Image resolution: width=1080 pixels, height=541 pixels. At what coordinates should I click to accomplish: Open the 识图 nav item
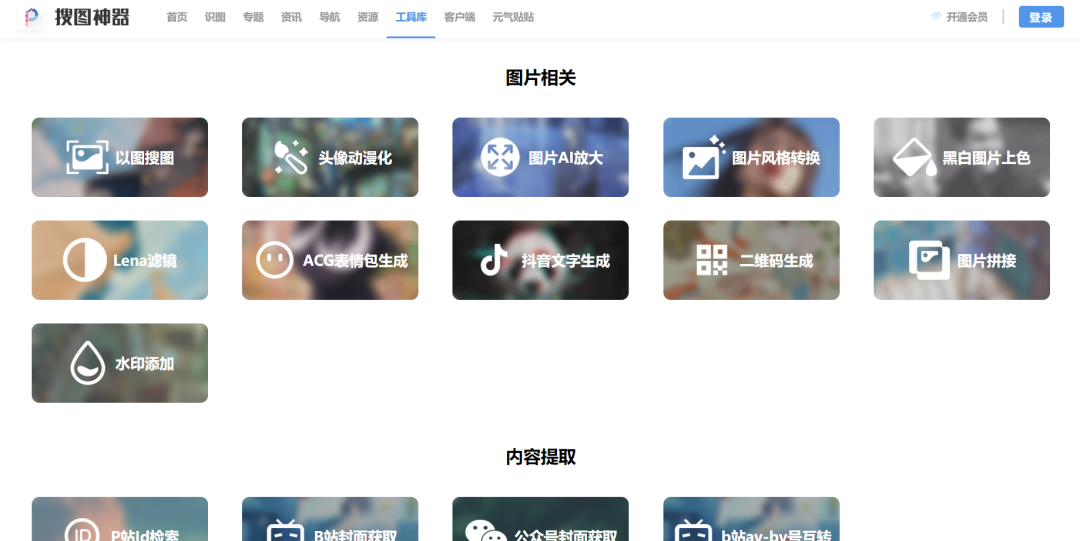[x=215, y=17]
